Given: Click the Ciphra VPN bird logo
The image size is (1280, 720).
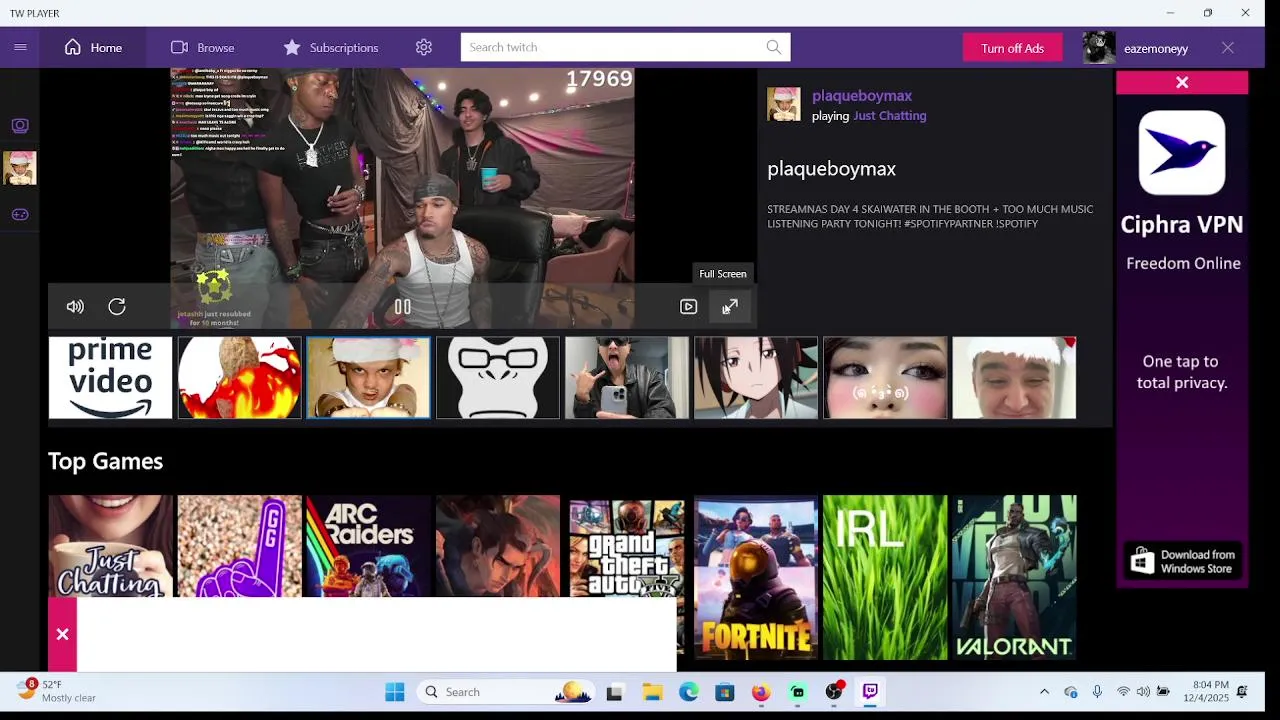Looking at the screenshot, I should tap(1182, 153).
